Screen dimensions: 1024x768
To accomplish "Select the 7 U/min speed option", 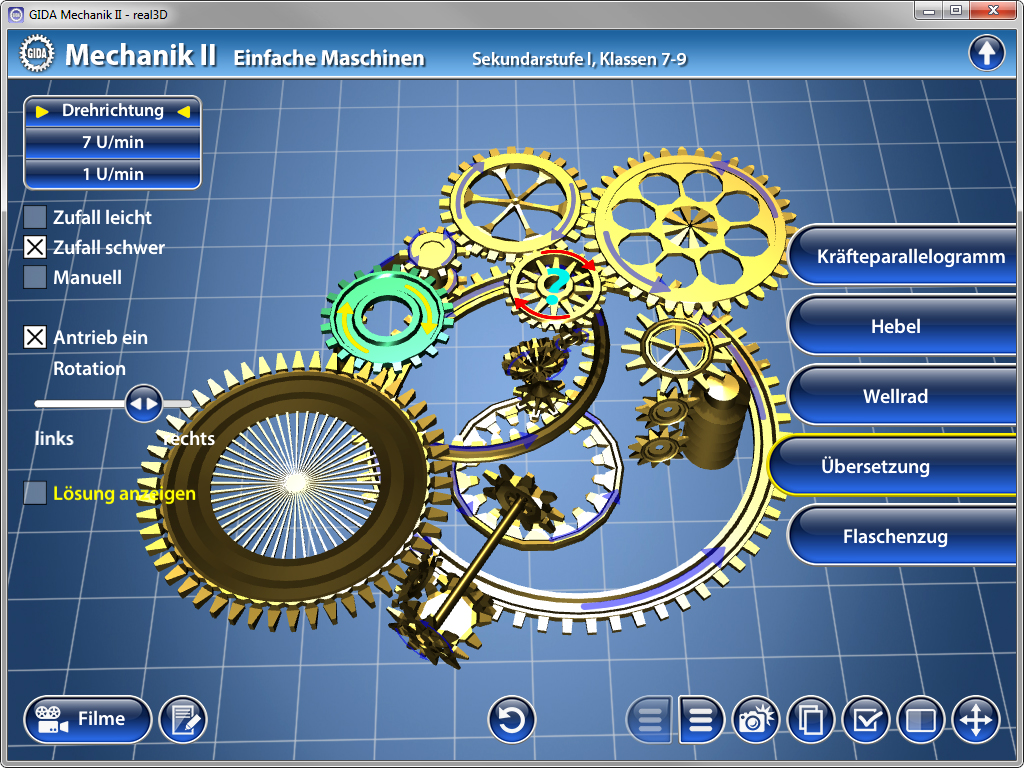I will tap(113, 142).
